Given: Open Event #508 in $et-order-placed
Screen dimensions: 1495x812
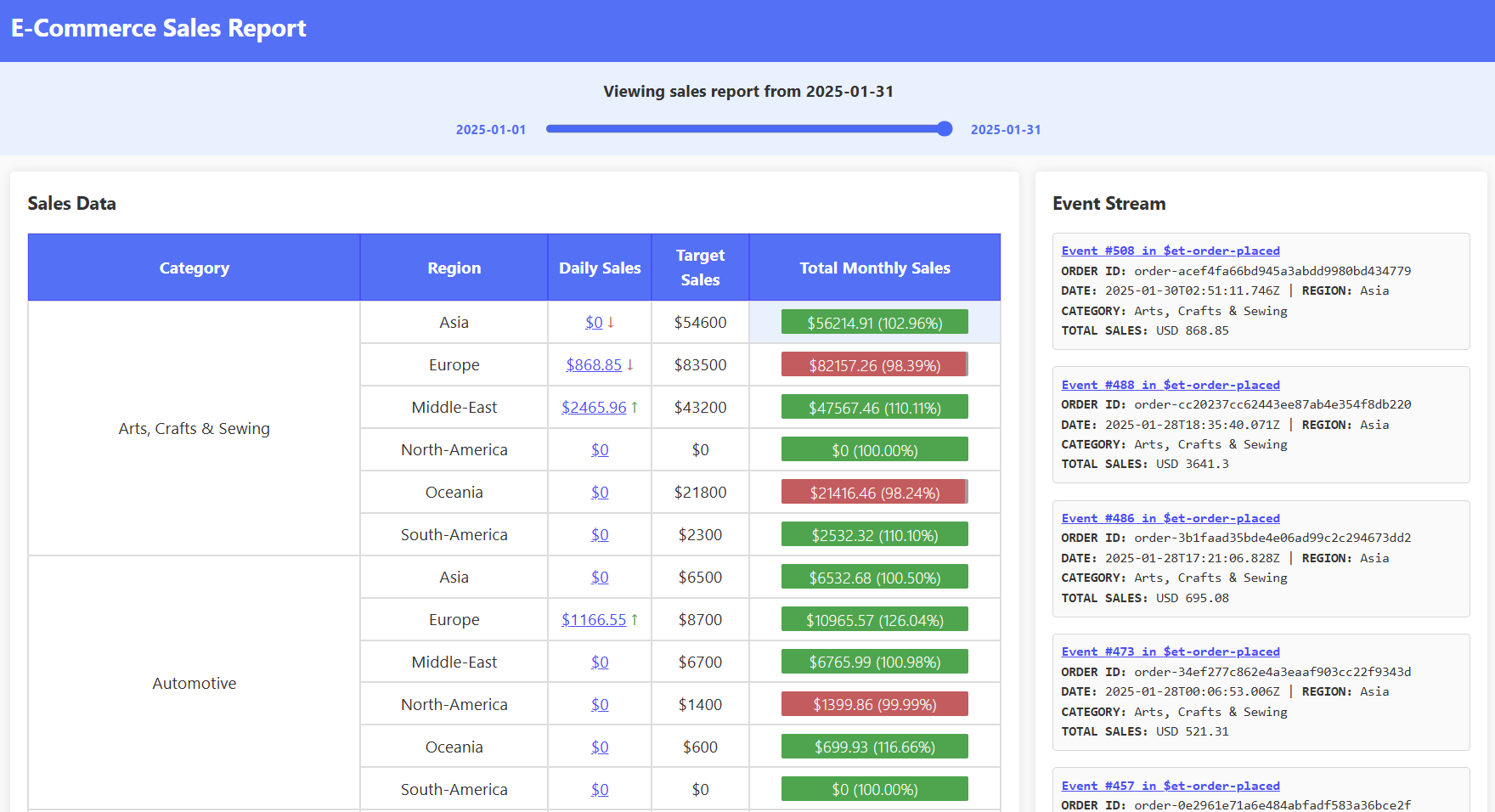Looking at the screenshot, I should point(1171,250).
